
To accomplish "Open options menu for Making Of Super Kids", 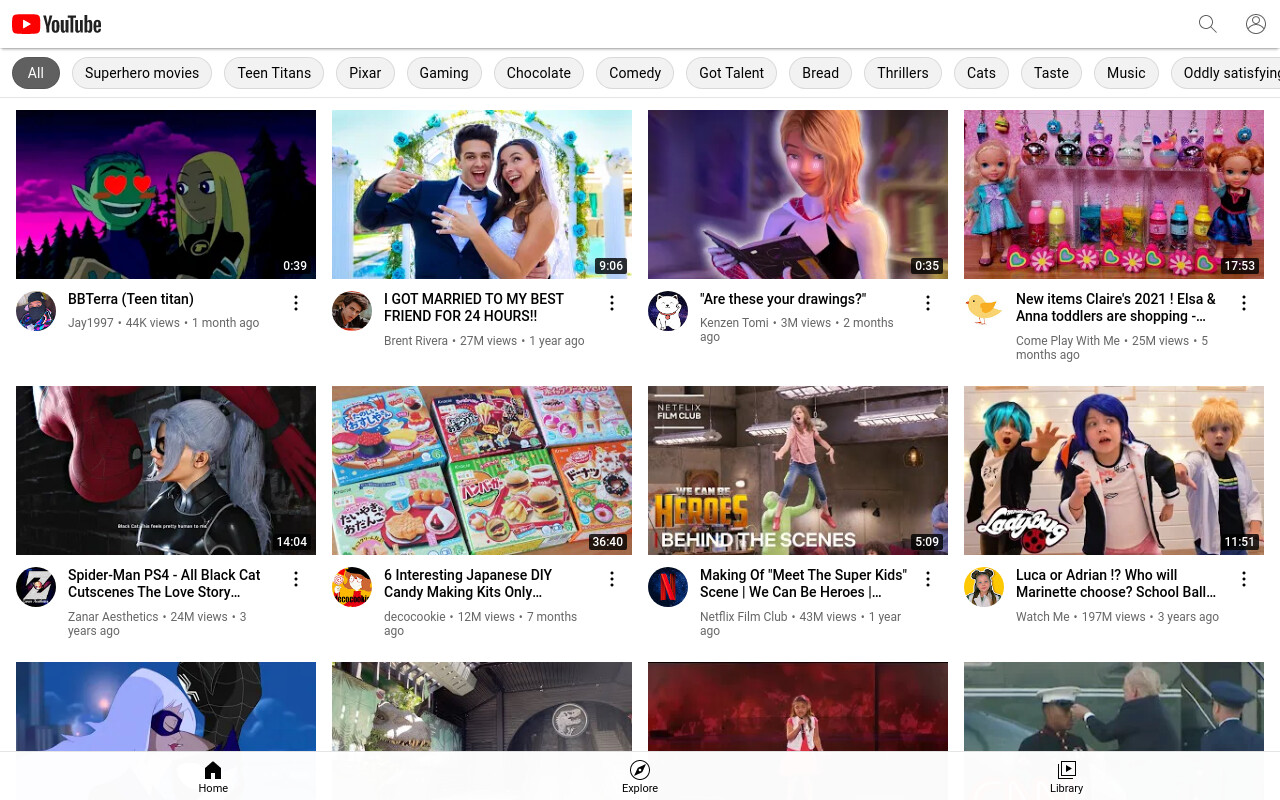I will tap(928, 579).
